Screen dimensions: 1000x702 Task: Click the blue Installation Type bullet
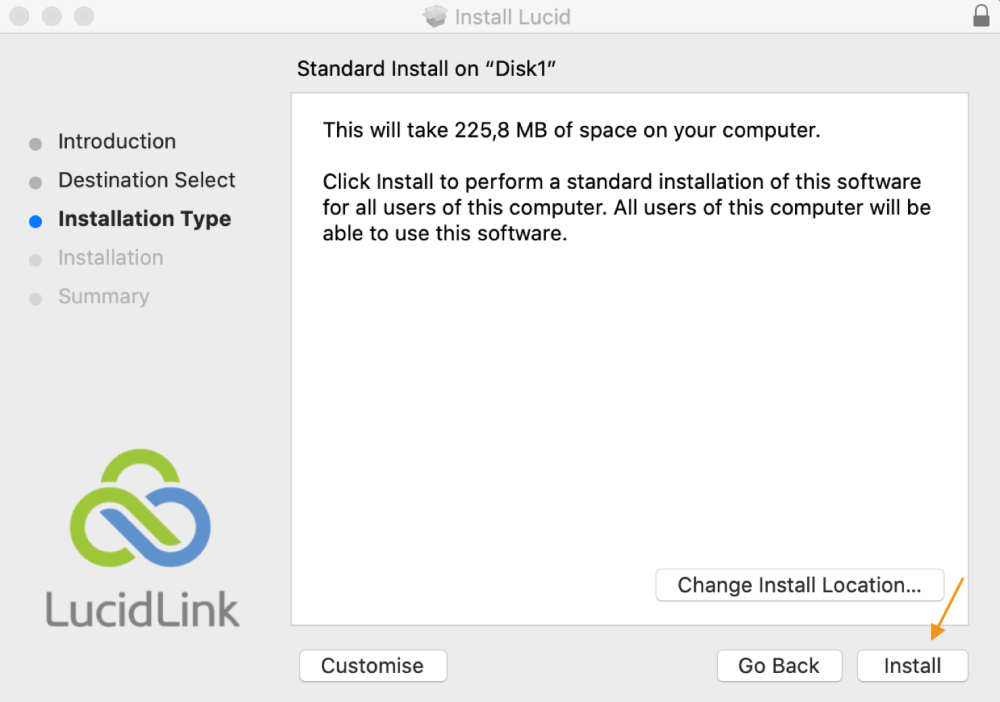36,222
